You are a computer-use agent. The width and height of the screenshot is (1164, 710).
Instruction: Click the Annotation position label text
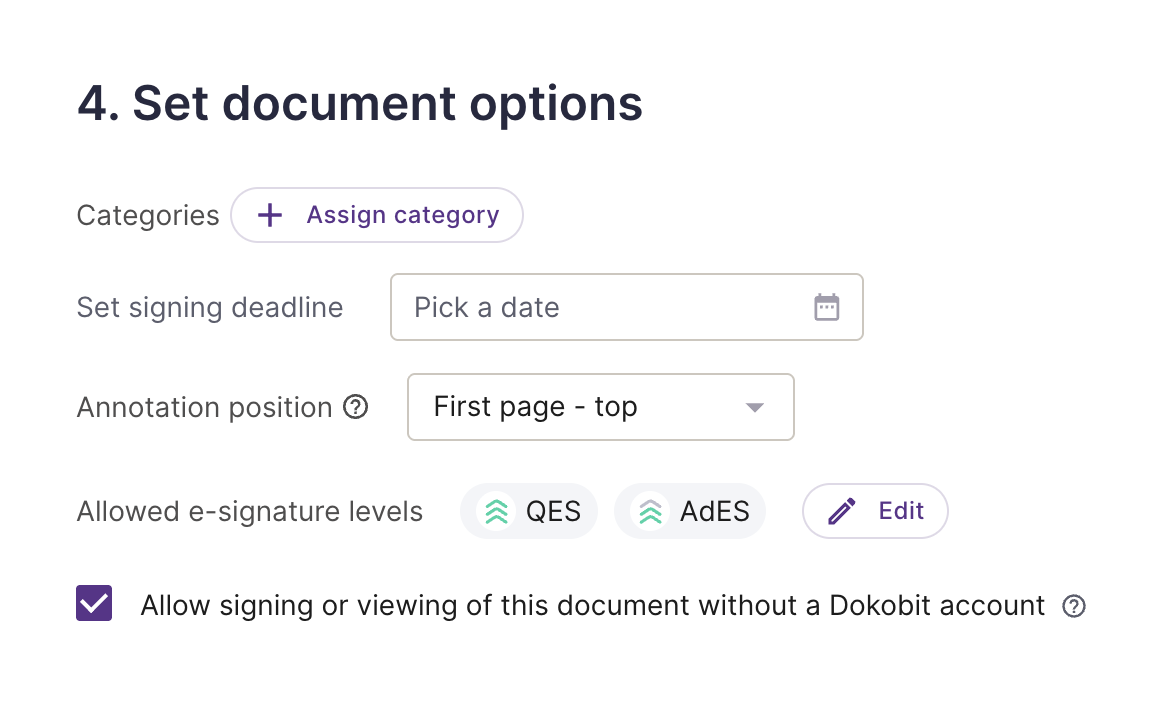204,408
